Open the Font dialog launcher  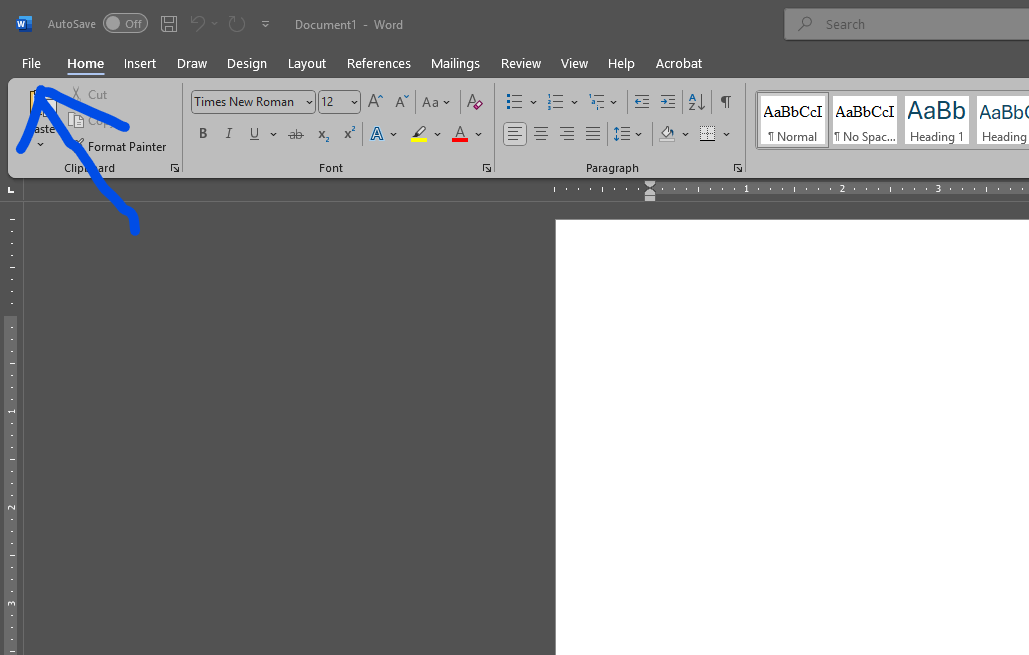tap(487, 168)
